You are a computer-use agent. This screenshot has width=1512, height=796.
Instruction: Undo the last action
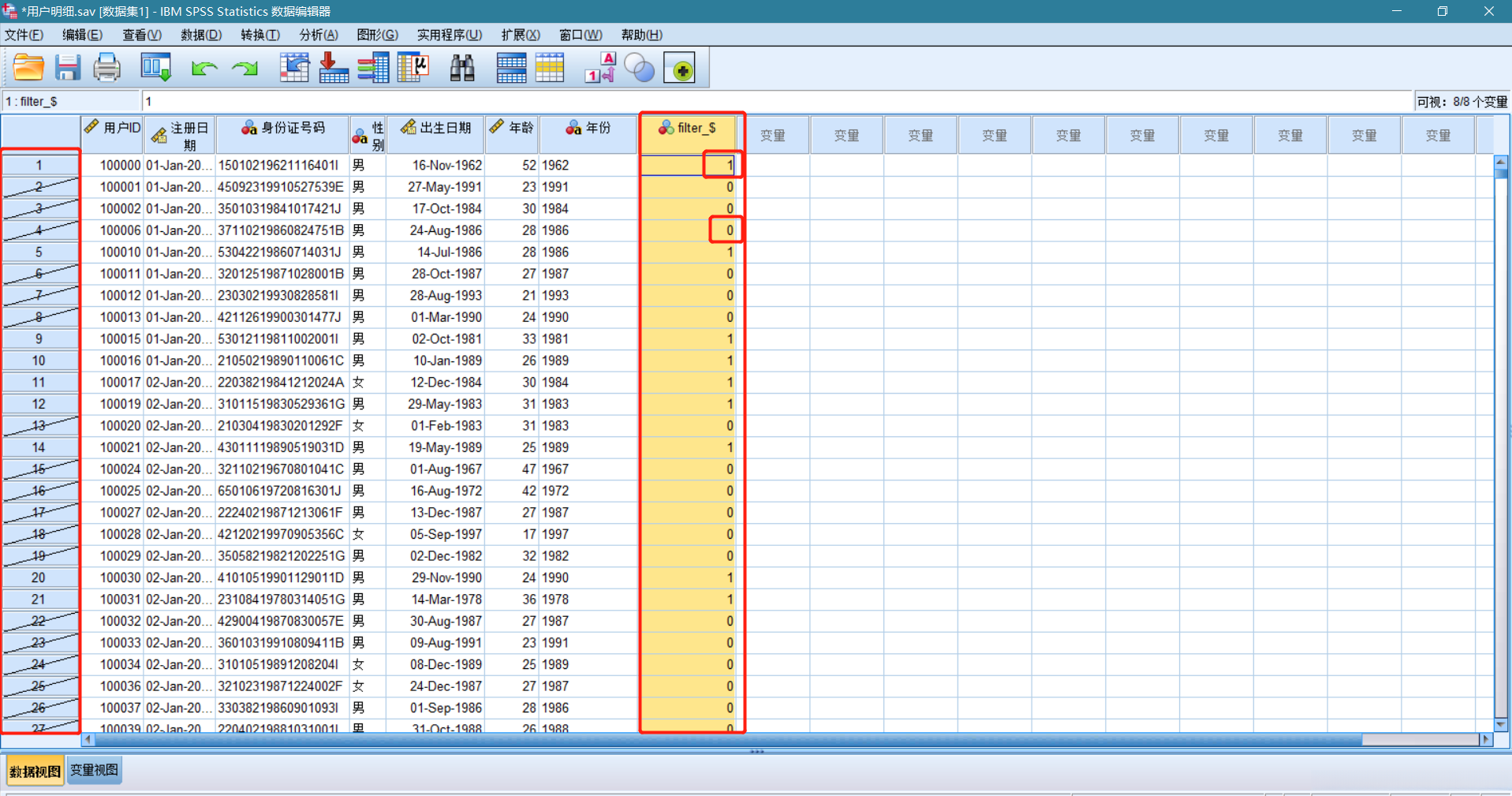click(204, 69)
